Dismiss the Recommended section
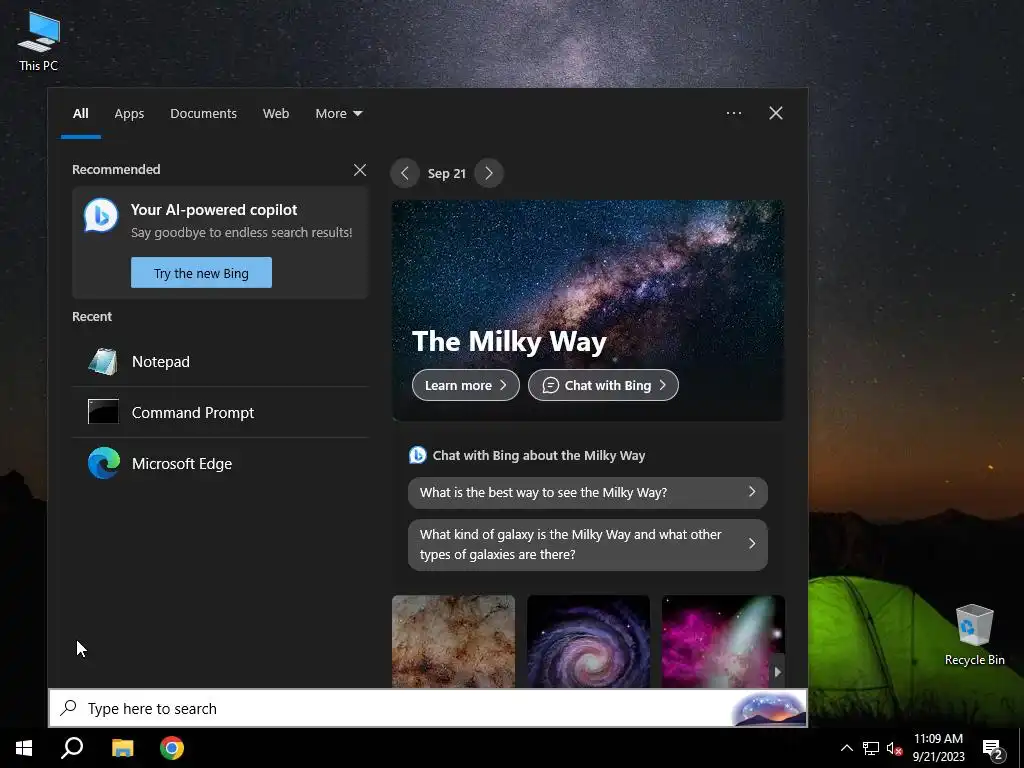Screen dimensions: 1024x768 coord(360,170)
